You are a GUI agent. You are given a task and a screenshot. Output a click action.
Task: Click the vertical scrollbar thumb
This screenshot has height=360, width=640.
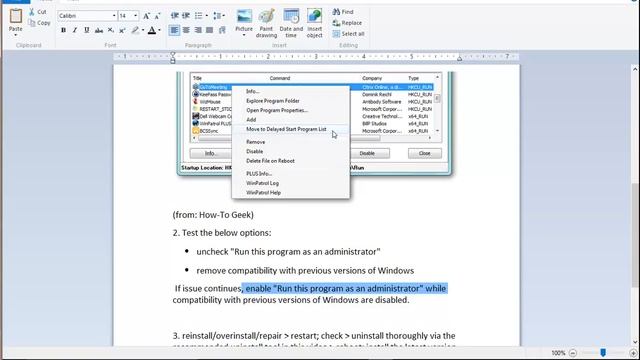[x=635, y=235]
